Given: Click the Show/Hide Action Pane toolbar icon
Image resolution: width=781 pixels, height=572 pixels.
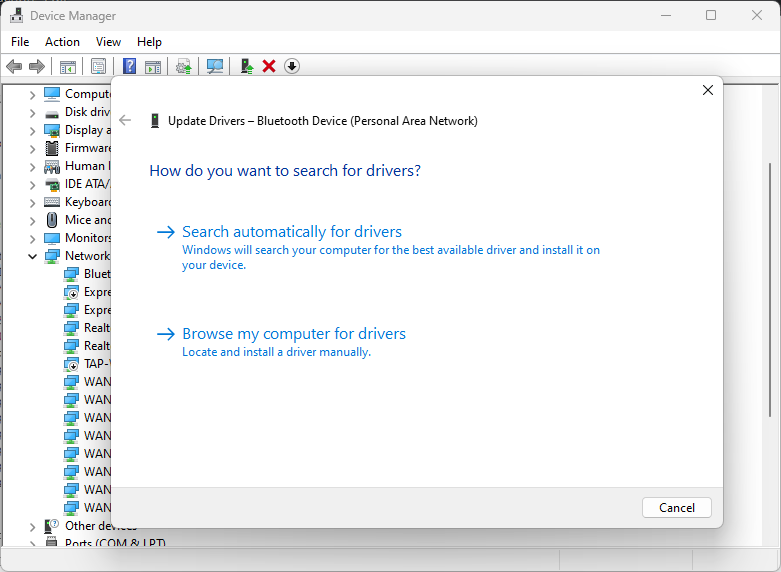Looking at the screenshot, I should 153,66.
